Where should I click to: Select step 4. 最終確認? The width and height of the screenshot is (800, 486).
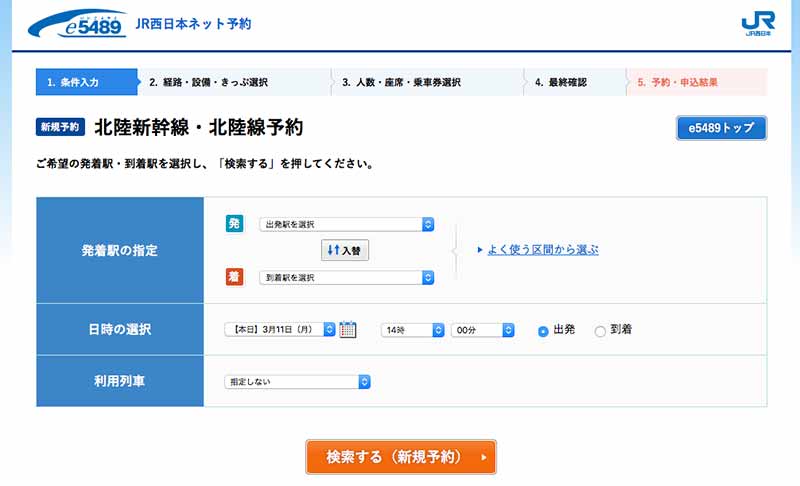(x=575, y=82)
